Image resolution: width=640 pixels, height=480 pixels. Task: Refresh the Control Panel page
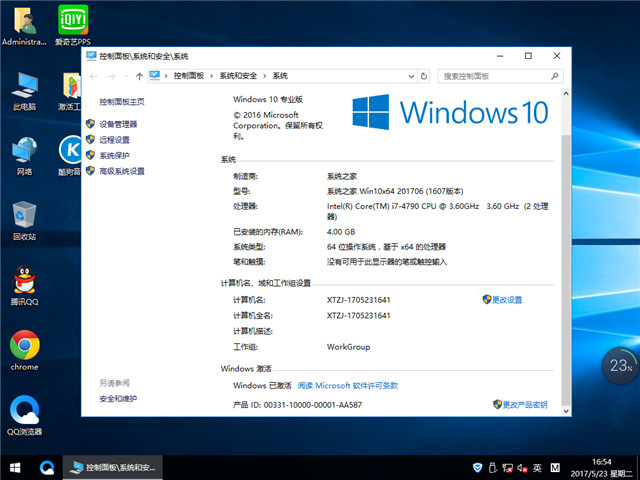tap(424, 76)
